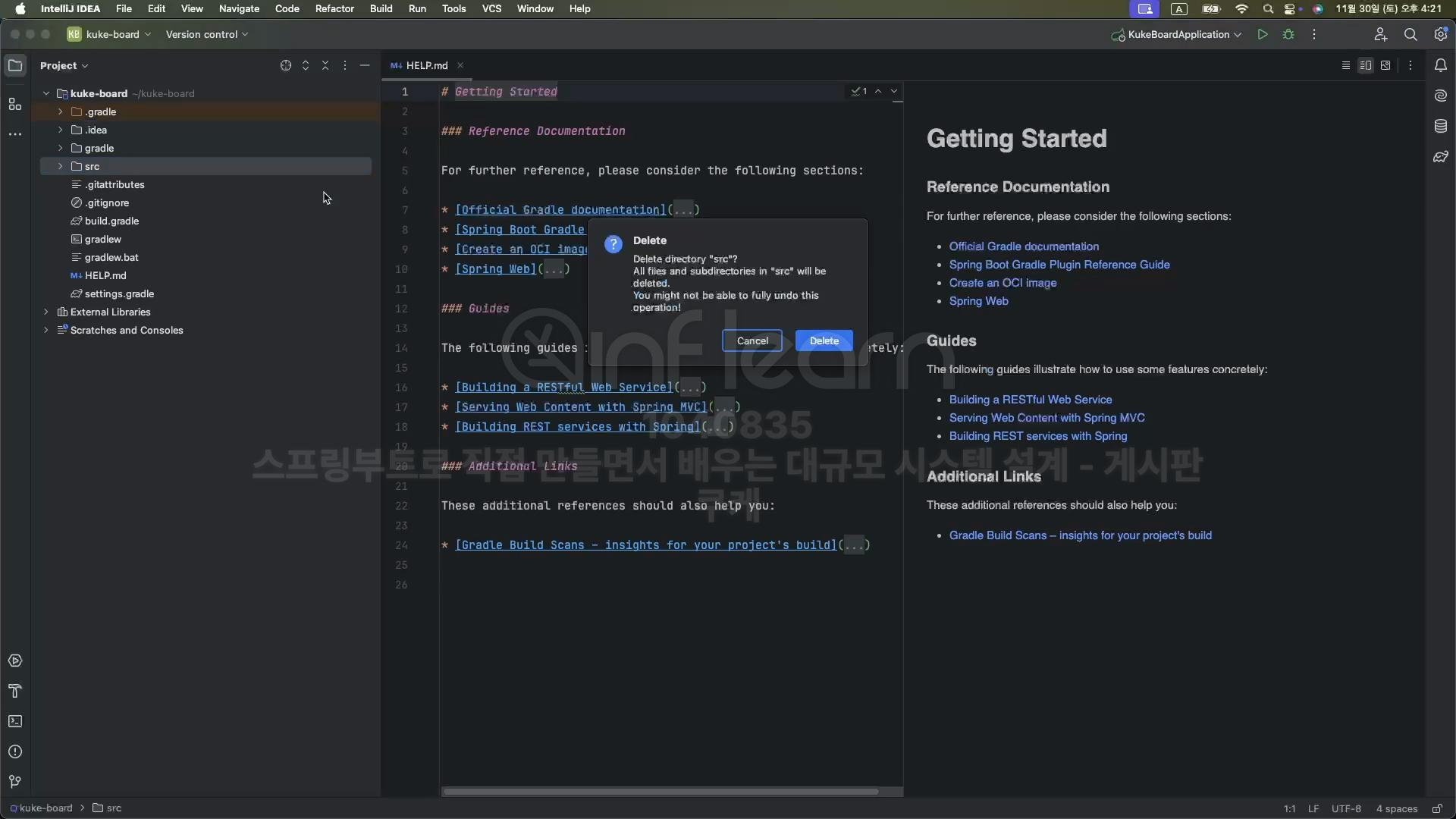This screenshot has height=819, width=1456.
Task: Confirm deleting src with Delete button
Action: tap(824, 340)
